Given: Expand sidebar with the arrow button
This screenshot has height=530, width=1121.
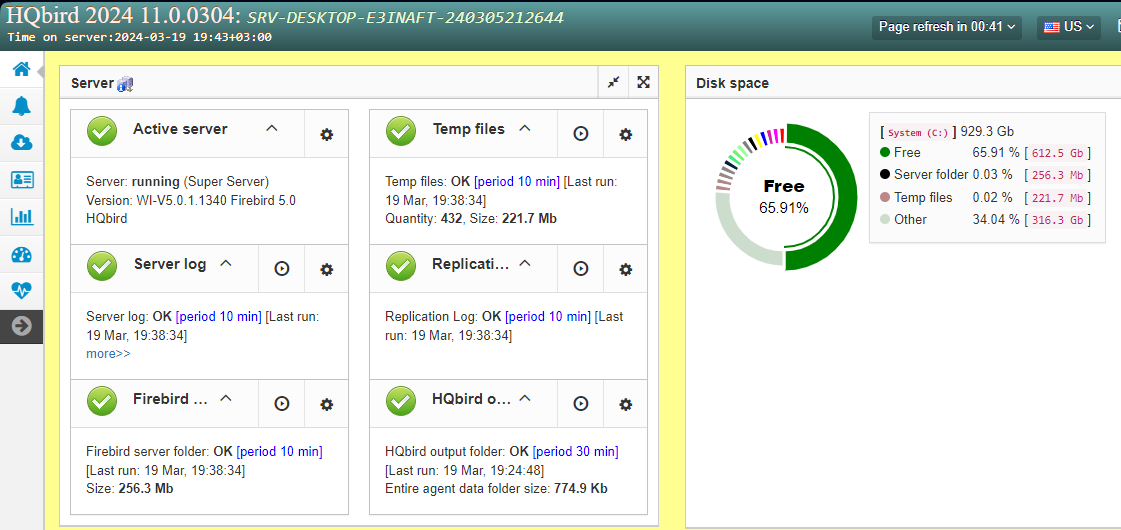Looking at the screenshot, I should tap(21, 326).
